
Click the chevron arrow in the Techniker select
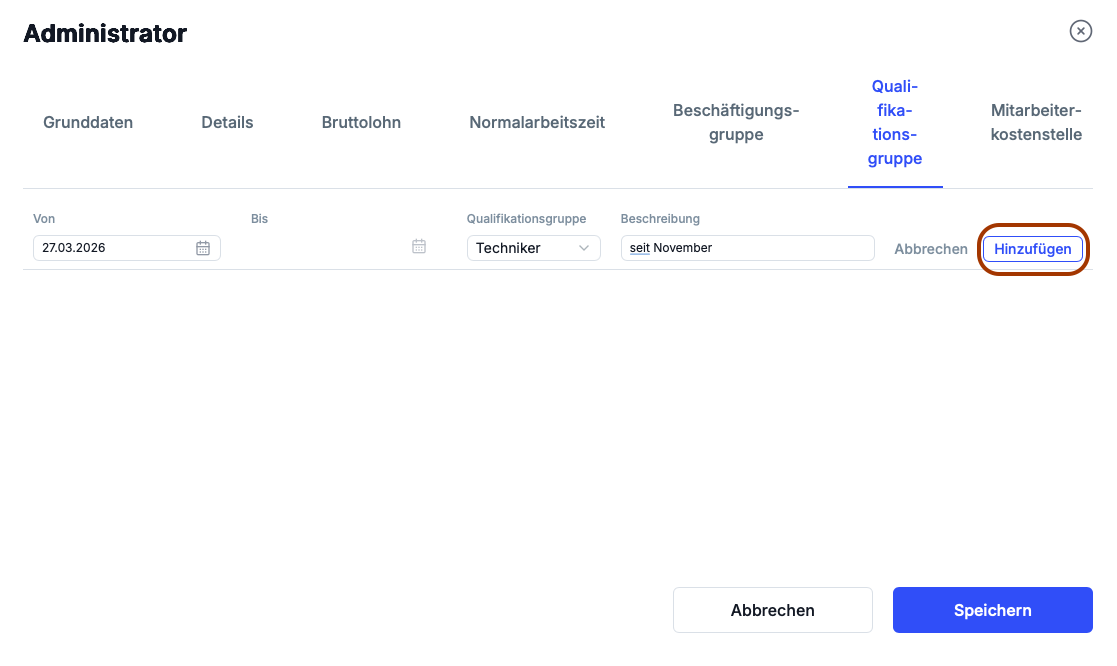coord(584,248)
